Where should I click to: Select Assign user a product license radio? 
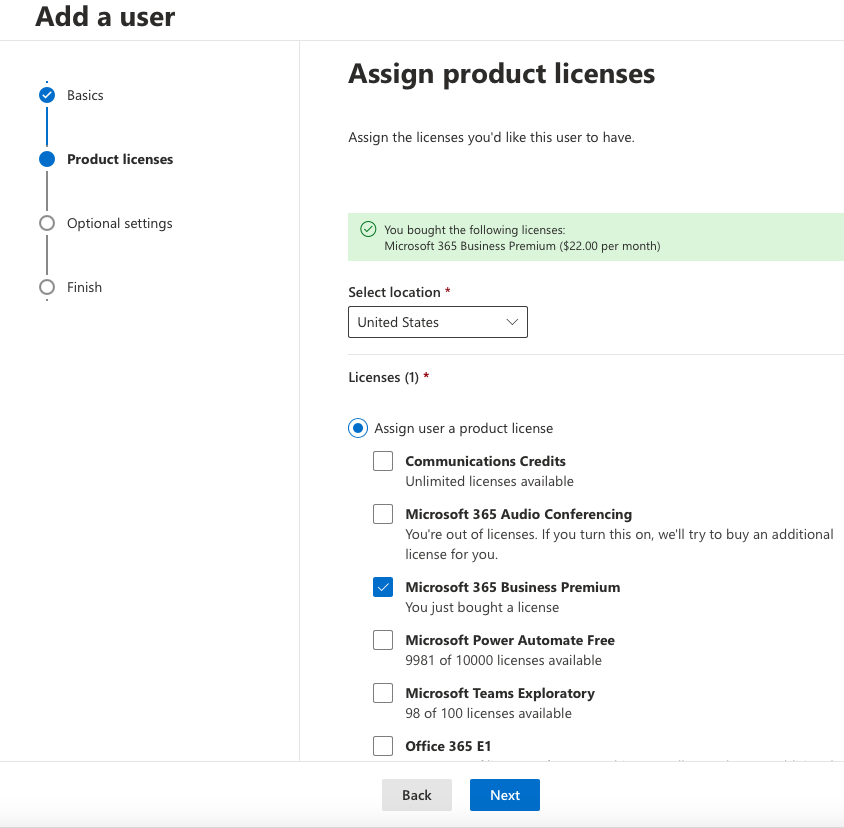tap(358, 429)
